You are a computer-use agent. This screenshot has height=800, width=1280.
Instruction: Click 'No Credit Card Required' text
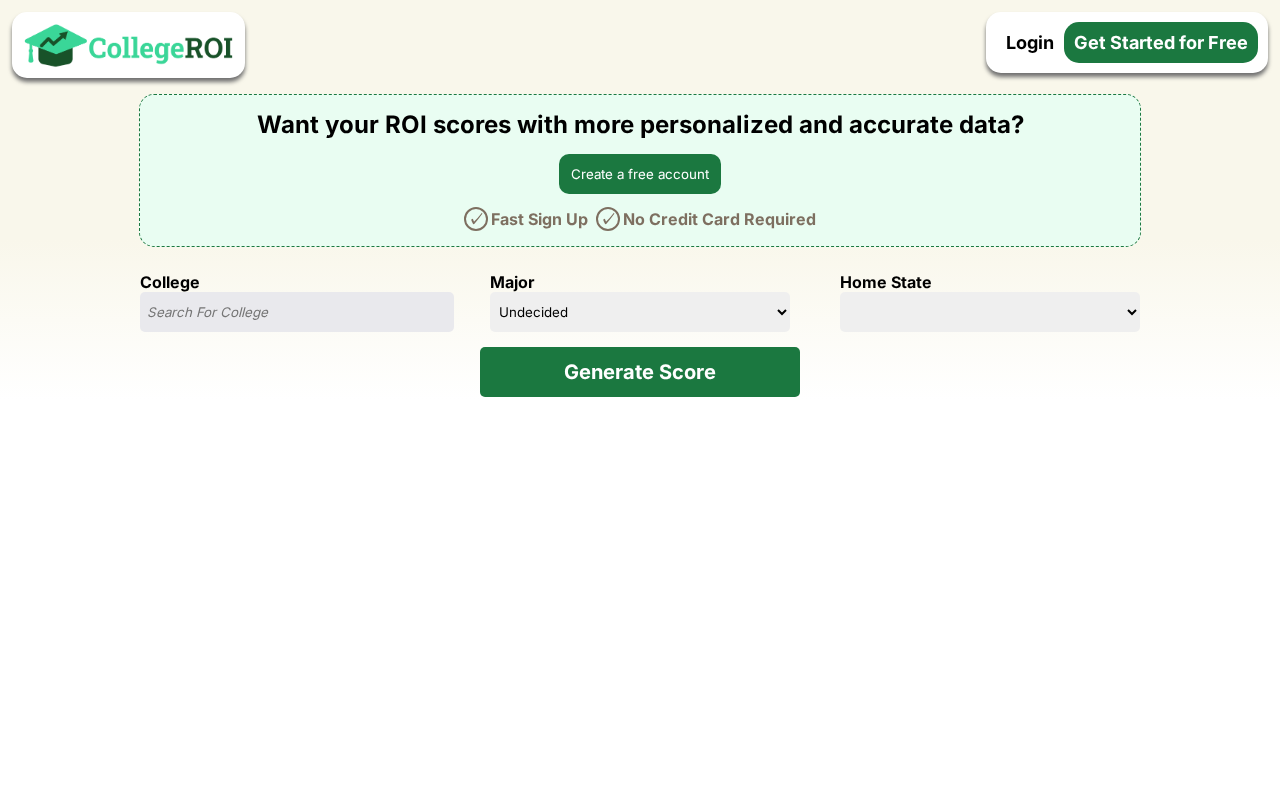pos(719,219)
